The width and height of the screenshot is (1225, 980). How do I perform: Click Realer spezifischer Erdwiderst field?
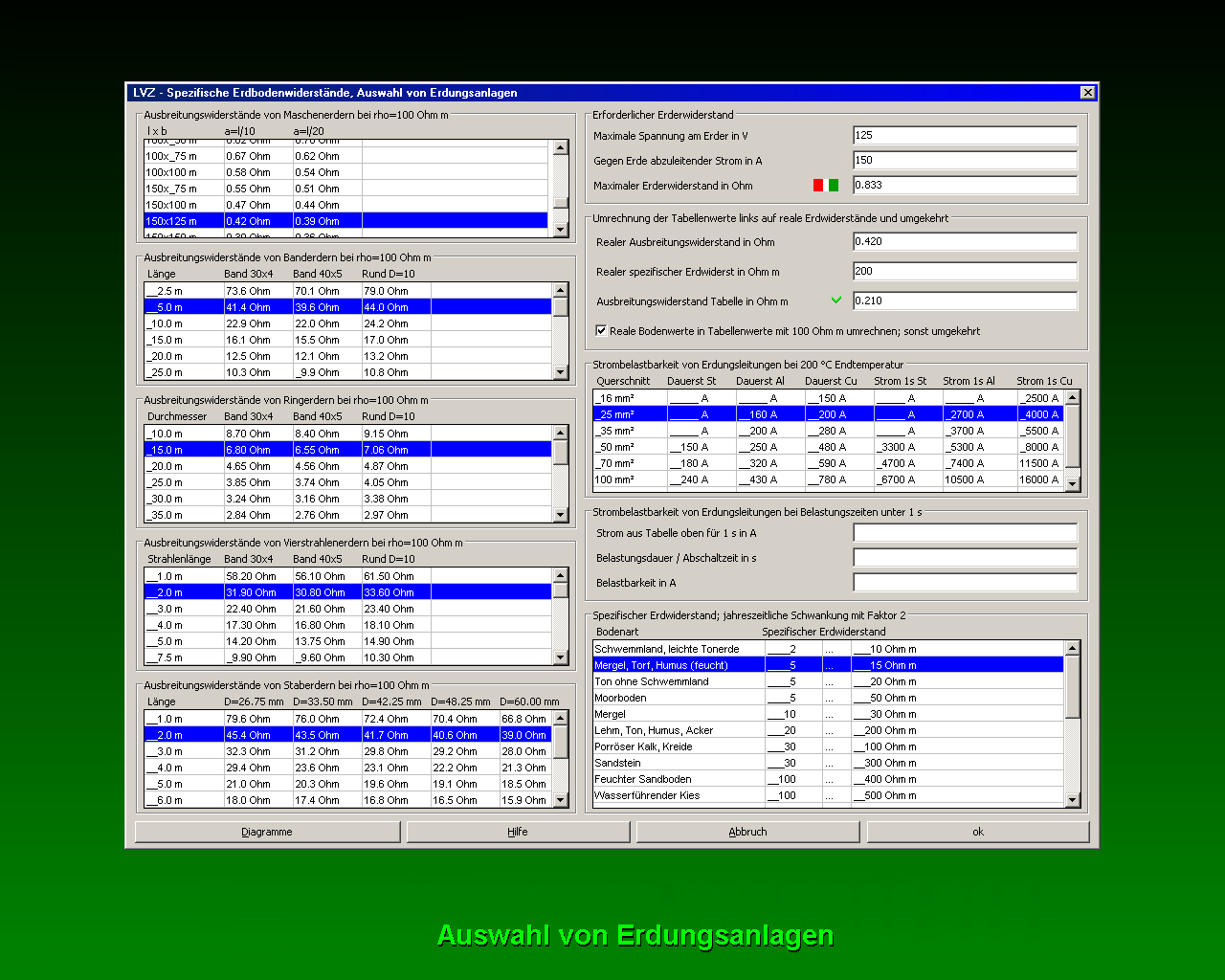pyautogui.click(x=965, y=271)
